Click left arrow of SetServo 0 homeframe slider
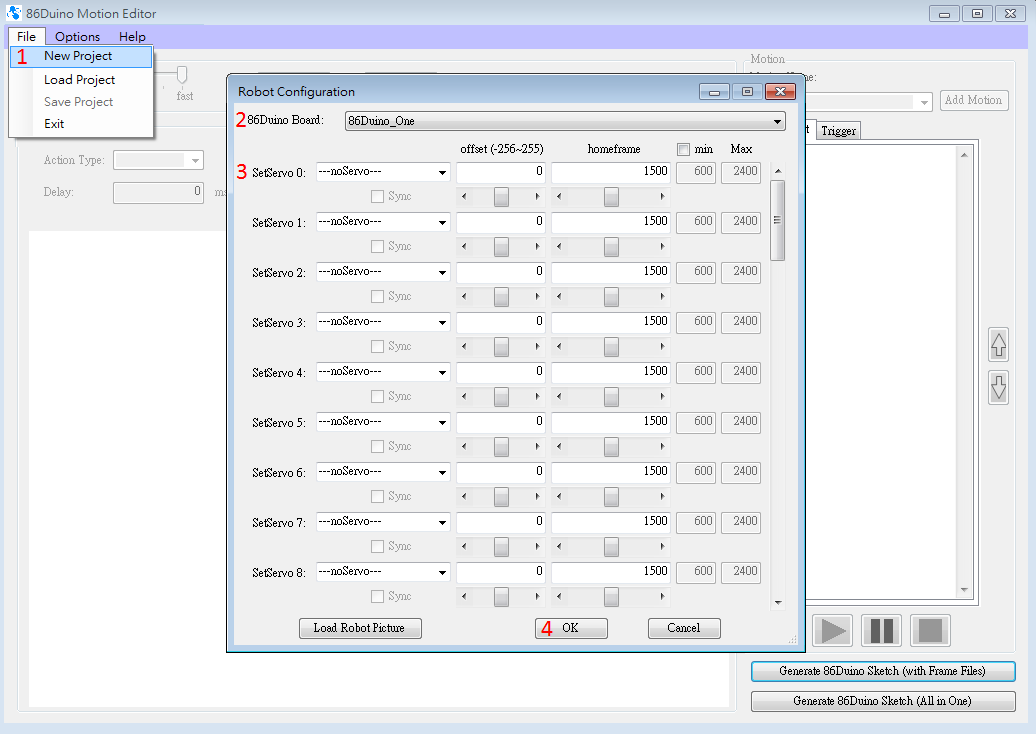 pos(559,196)
